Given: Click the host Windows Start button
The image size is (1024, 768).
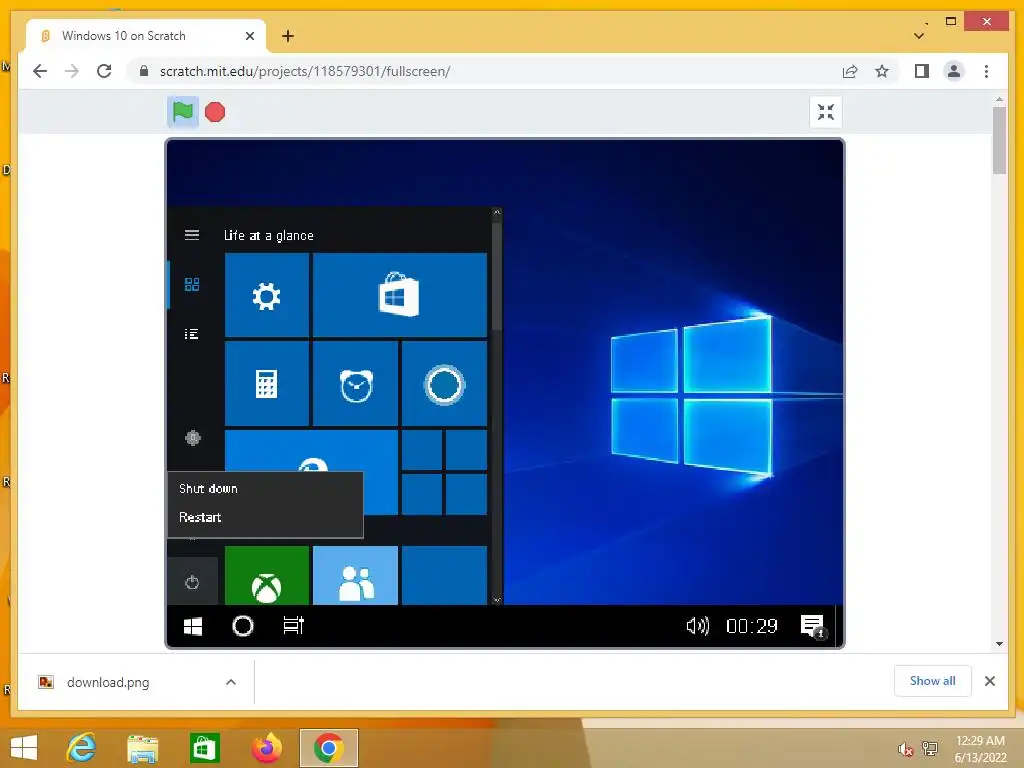Looking at the screenshot, I should pyautogui.click(x=24, y=748).
